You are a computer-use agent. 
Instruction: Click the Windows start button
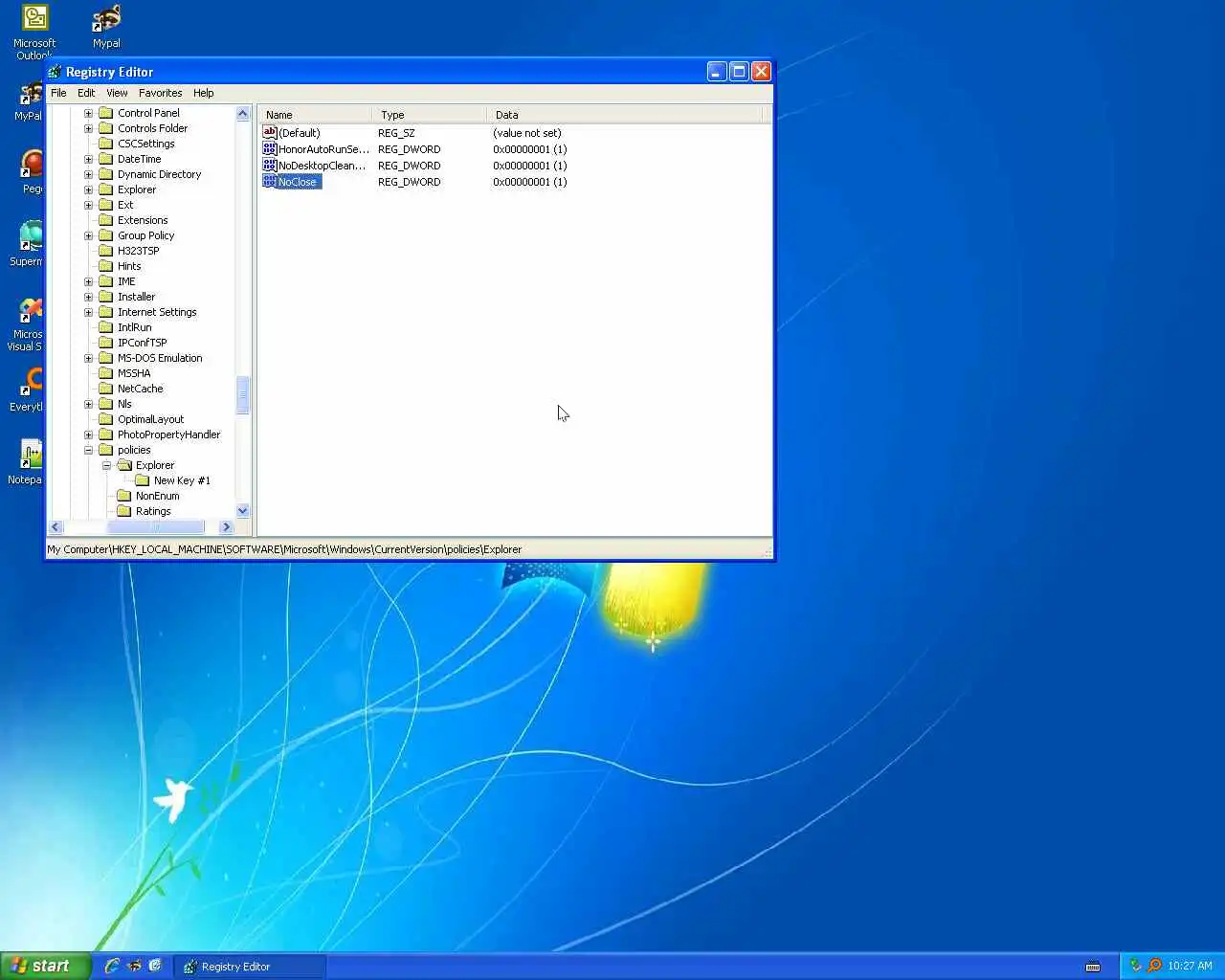click(45, 966)
